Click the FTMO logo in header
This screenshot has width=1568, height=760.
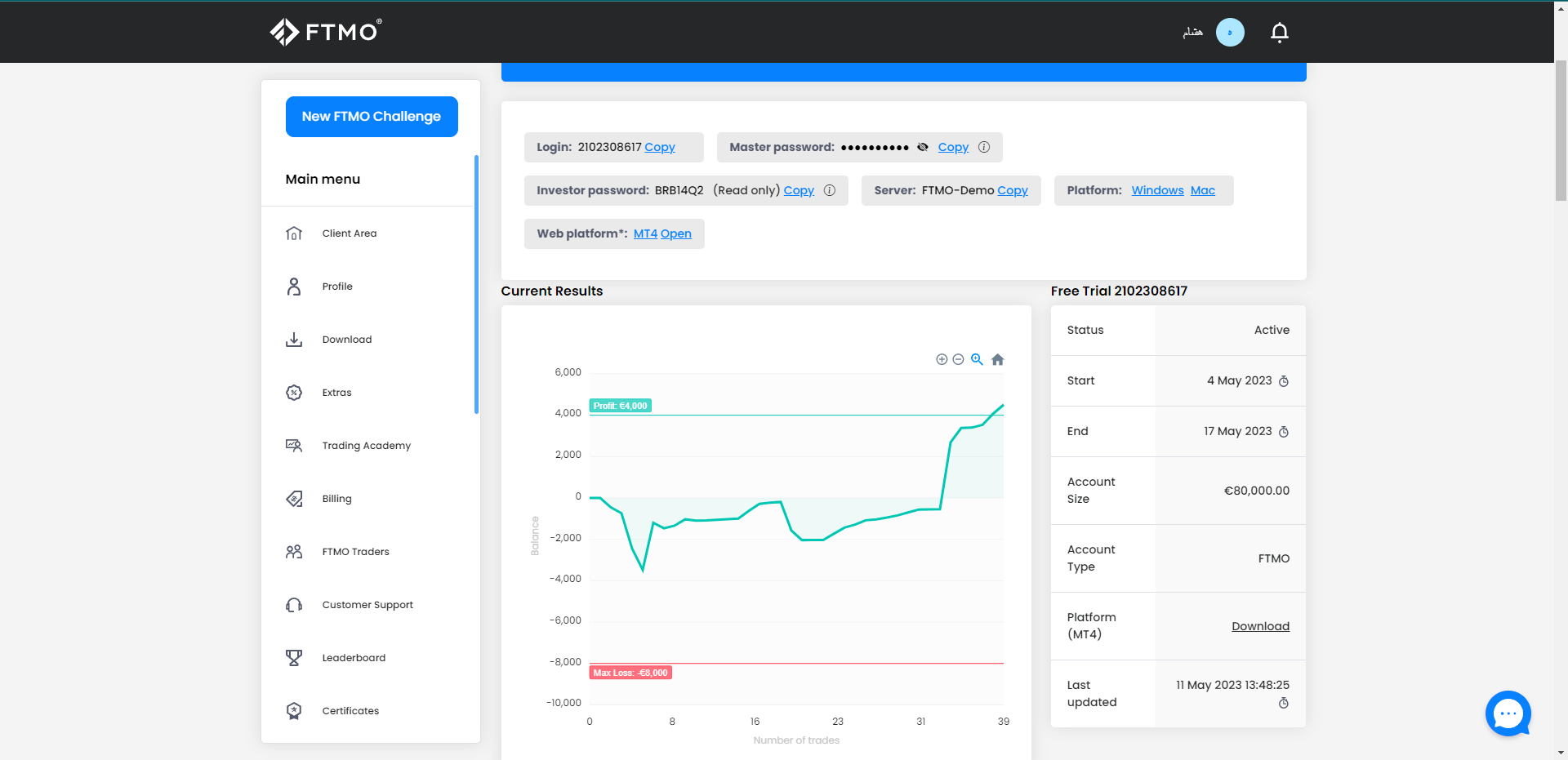(x=326, y=32)
